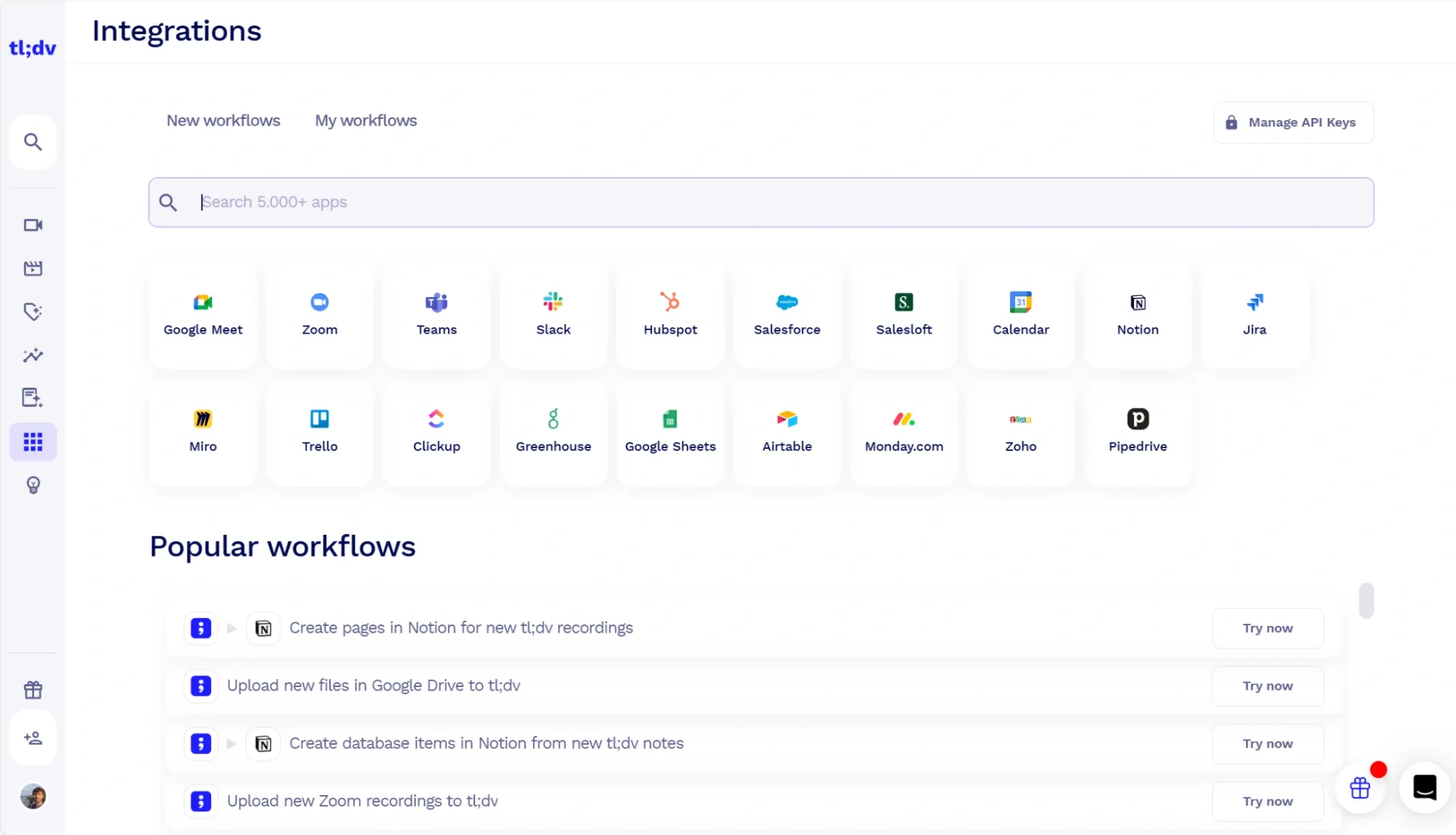Select the Pipedrive integration tile

click(1137, 431)
